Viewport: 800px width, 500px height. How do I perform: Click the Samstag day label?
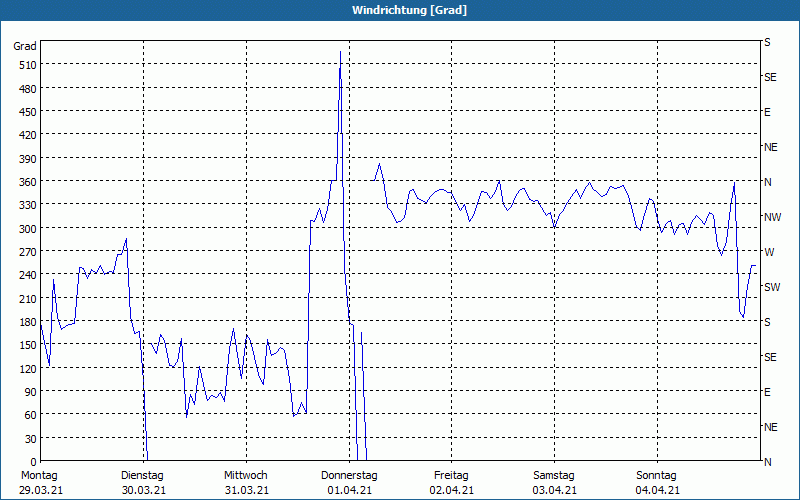(554, 476)
